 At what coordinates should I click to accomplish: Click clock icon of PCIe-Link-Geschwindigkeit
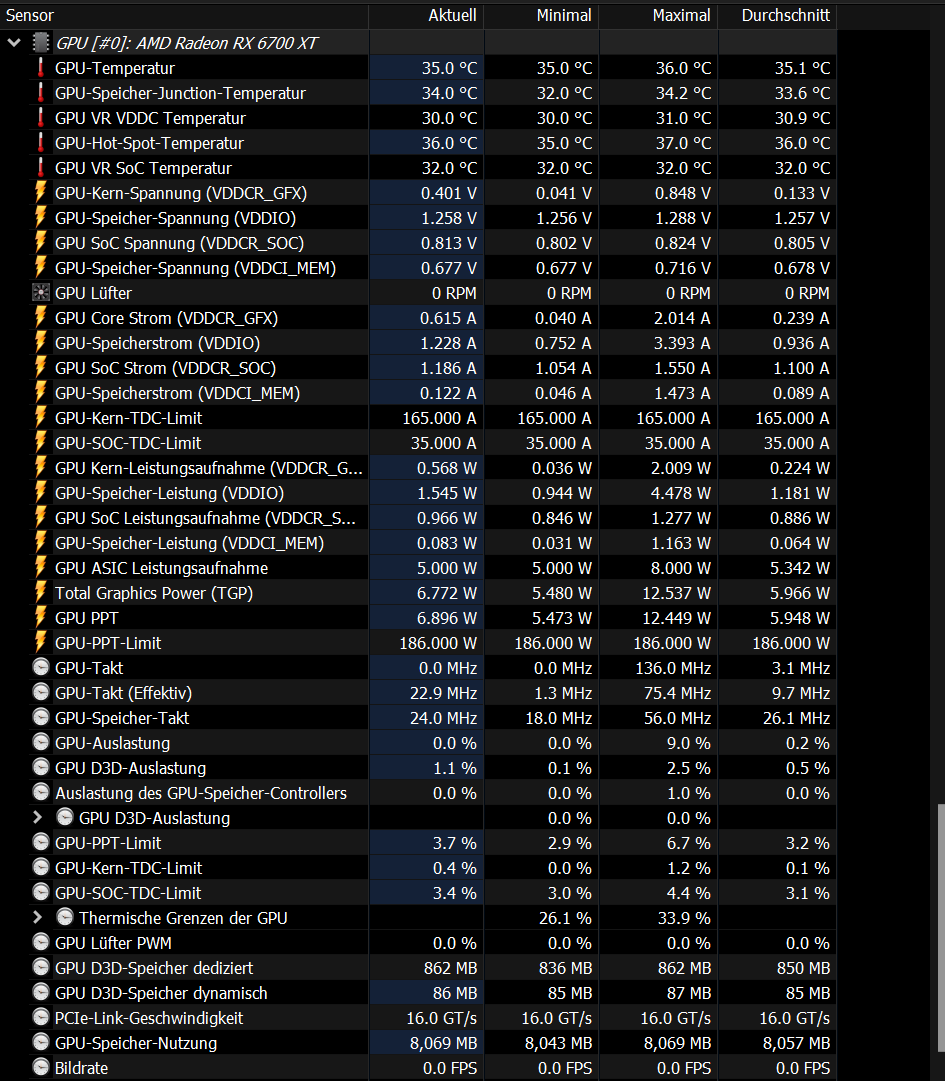click(x=41, y=1018)
